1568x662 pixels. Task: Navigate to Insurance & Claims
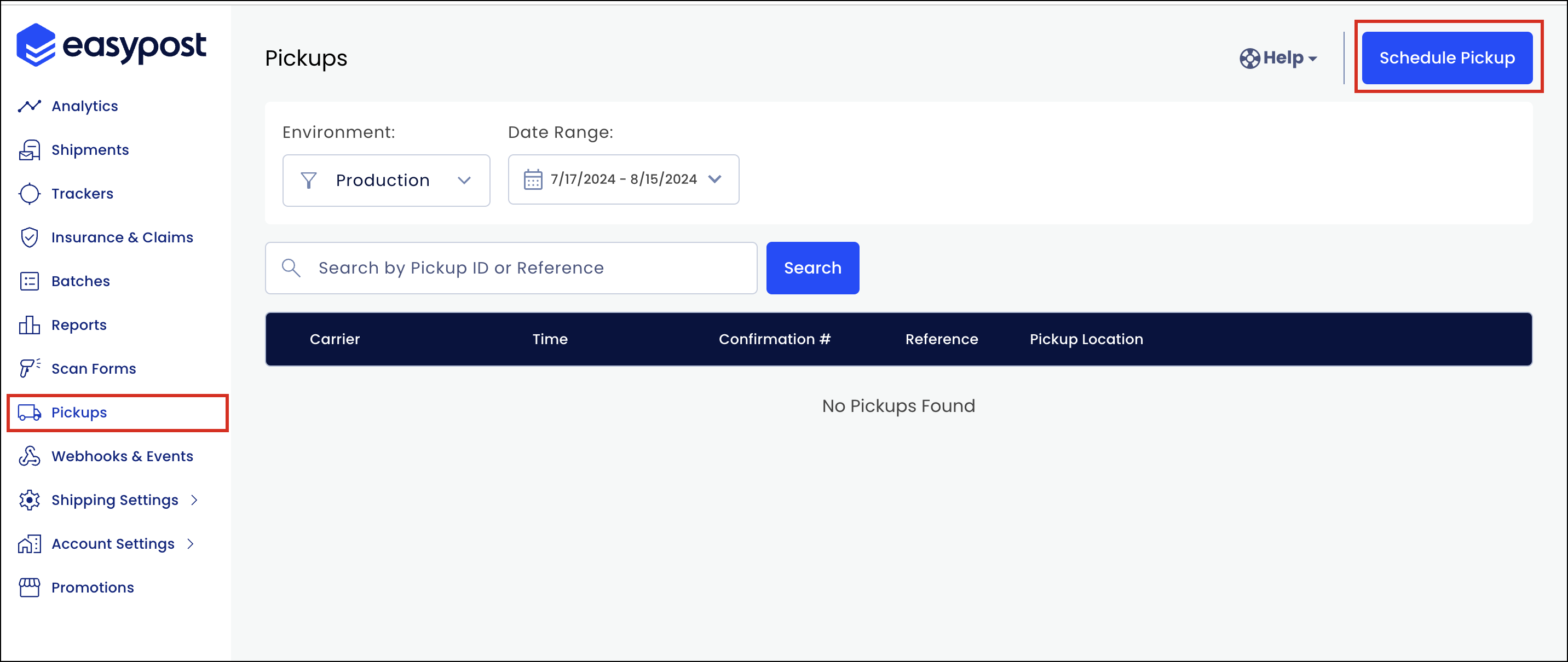click(x=122, y=237)
